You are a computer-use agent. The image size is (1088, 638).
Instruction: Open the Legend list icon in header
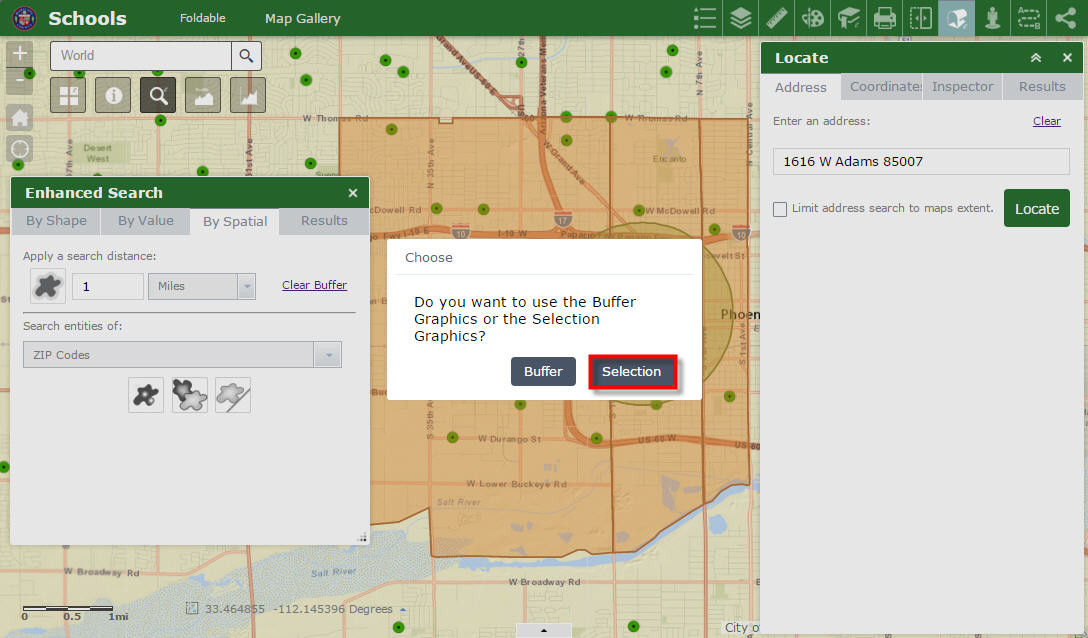[x=704, y=18]
